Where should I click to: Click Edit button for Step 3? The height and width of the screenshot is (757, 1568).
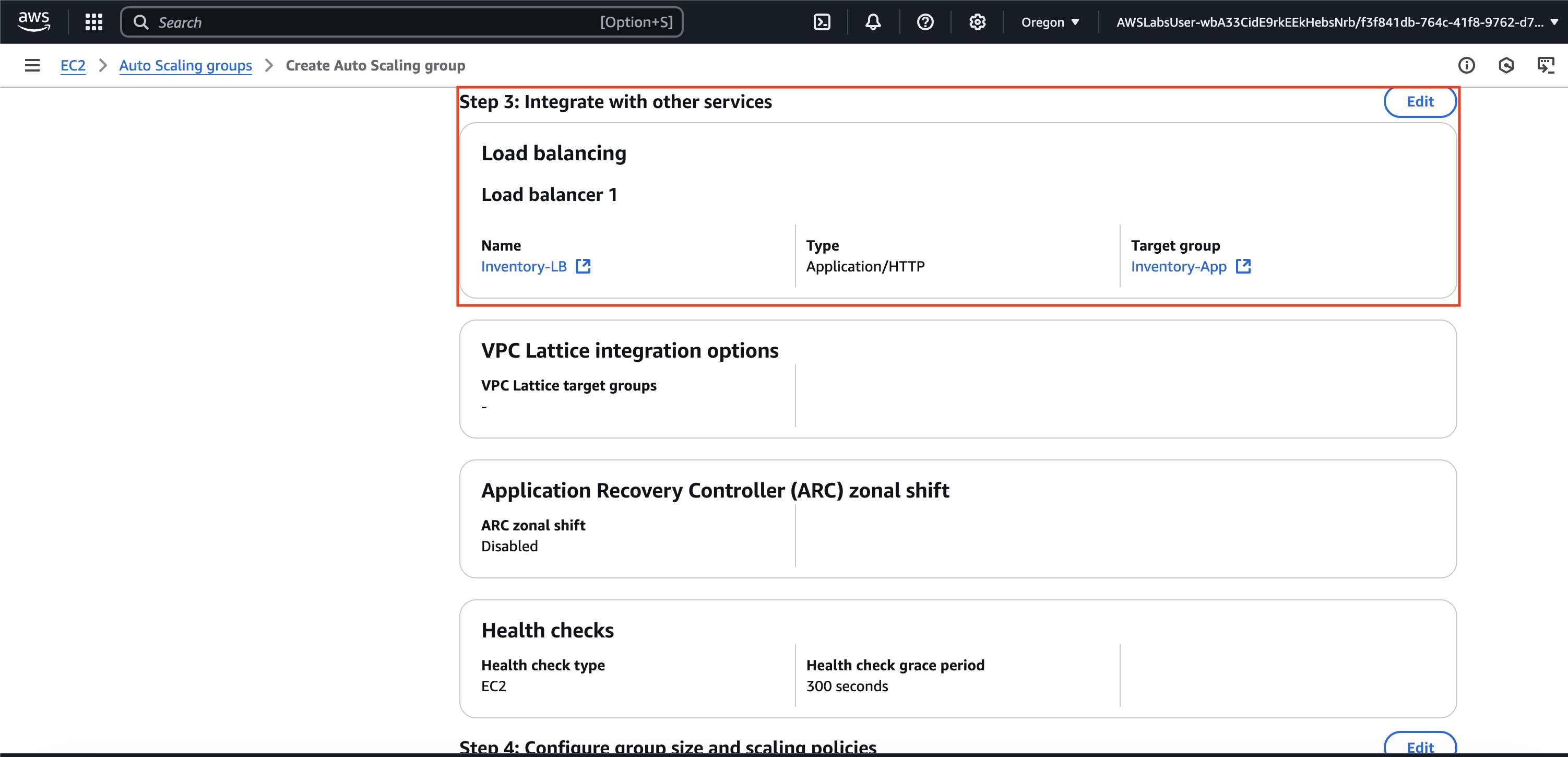coord(1419,101)
